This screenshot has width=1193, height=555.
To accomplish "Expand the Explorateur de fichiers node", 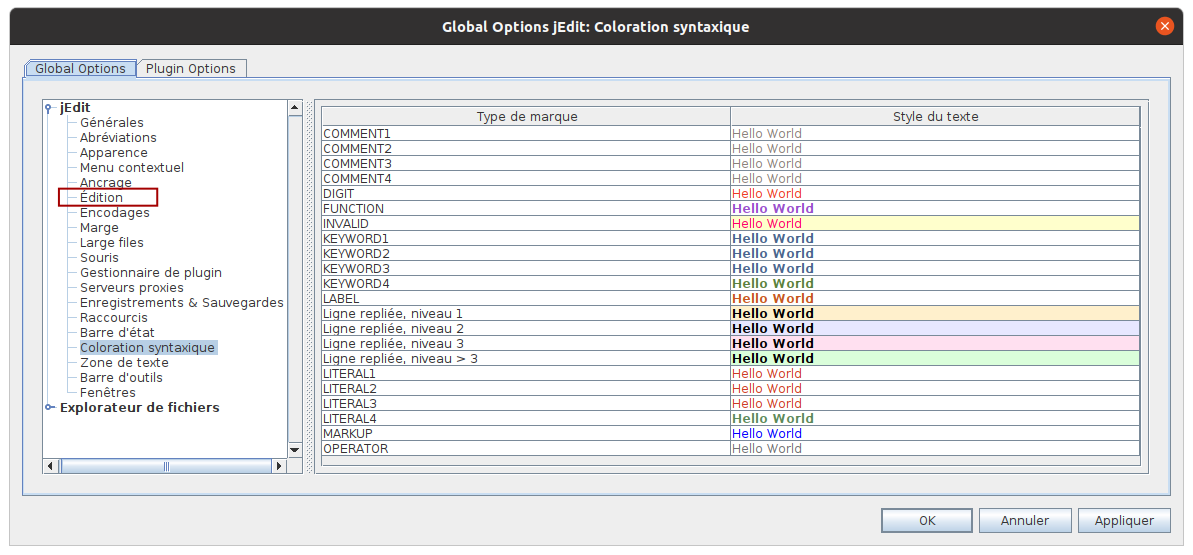I will (49, 408).
